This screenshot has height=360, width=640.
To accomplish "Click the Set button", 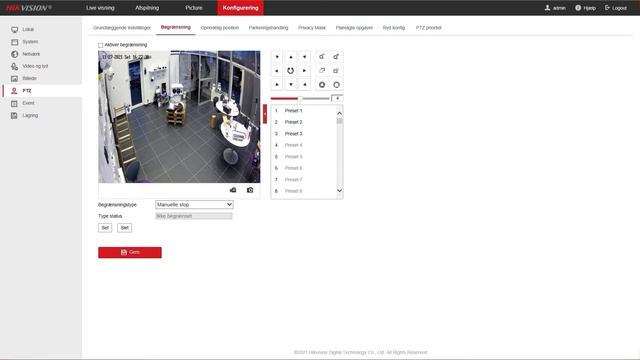I will coord(105,228).
